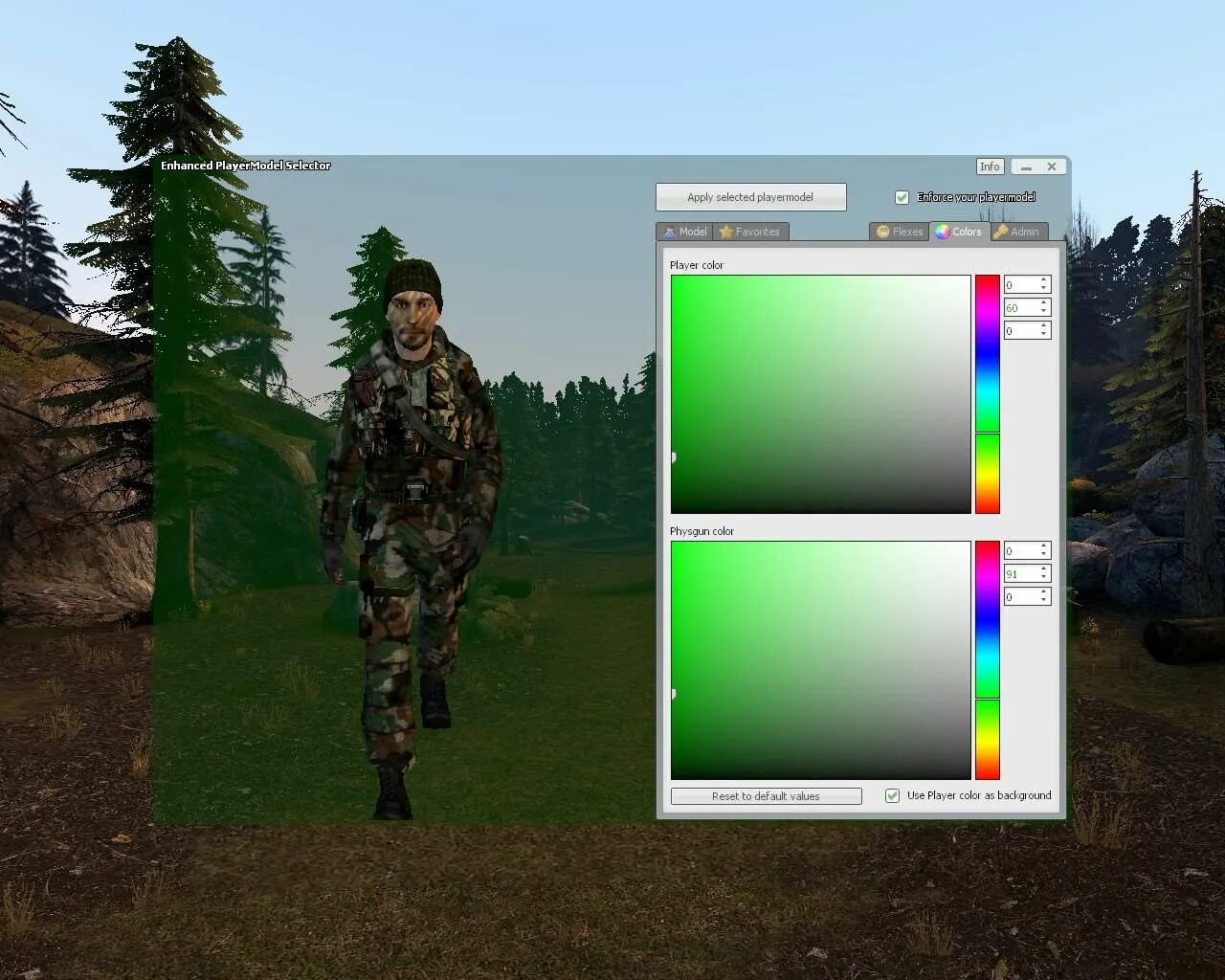Open the Info button
The width and height of the screenshot is (1225, 980).
tap(990, 167)
